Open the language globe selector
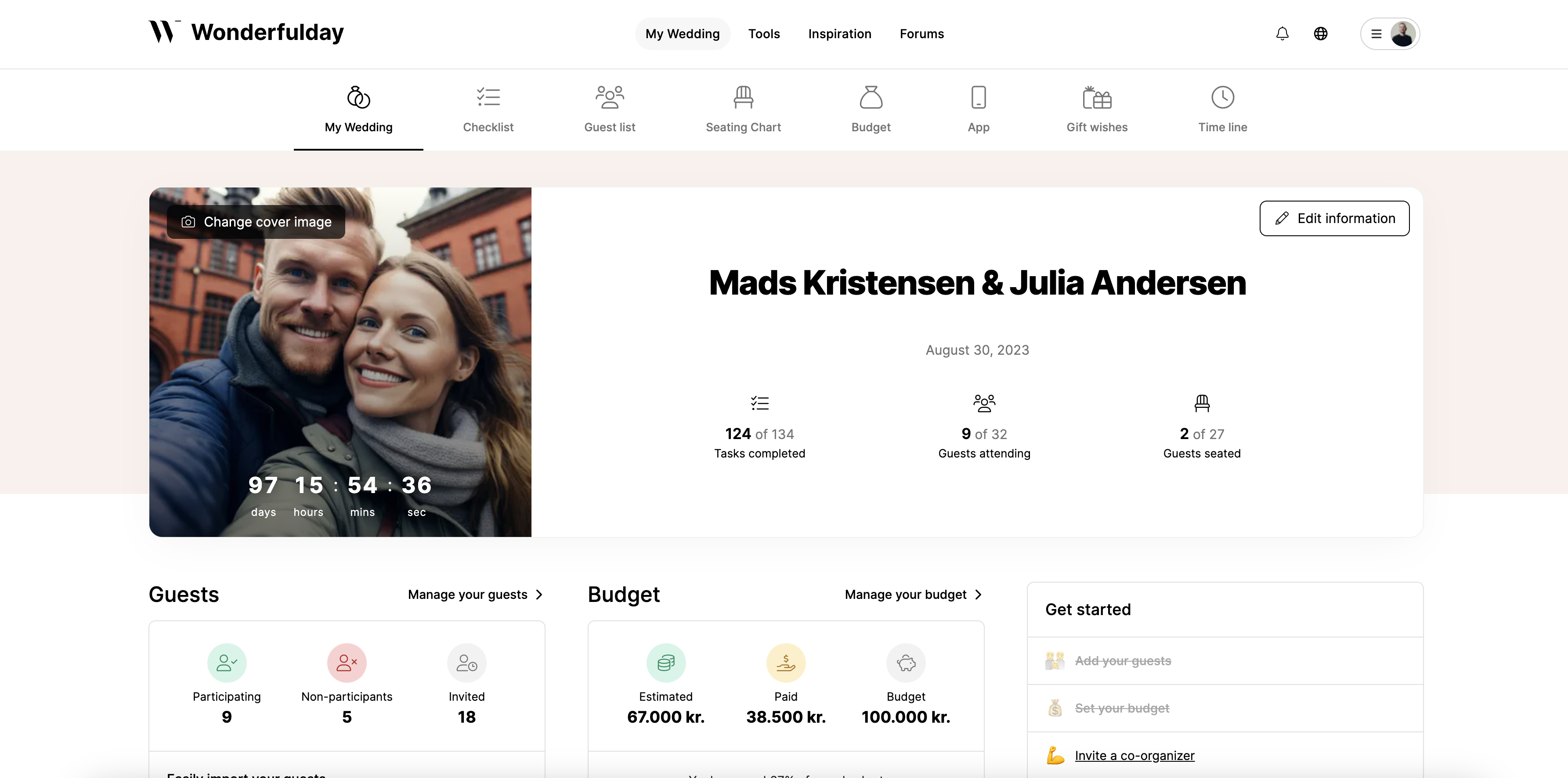Image resolution: width=1568 pixels, height=778 pixels. [1320, 33]
